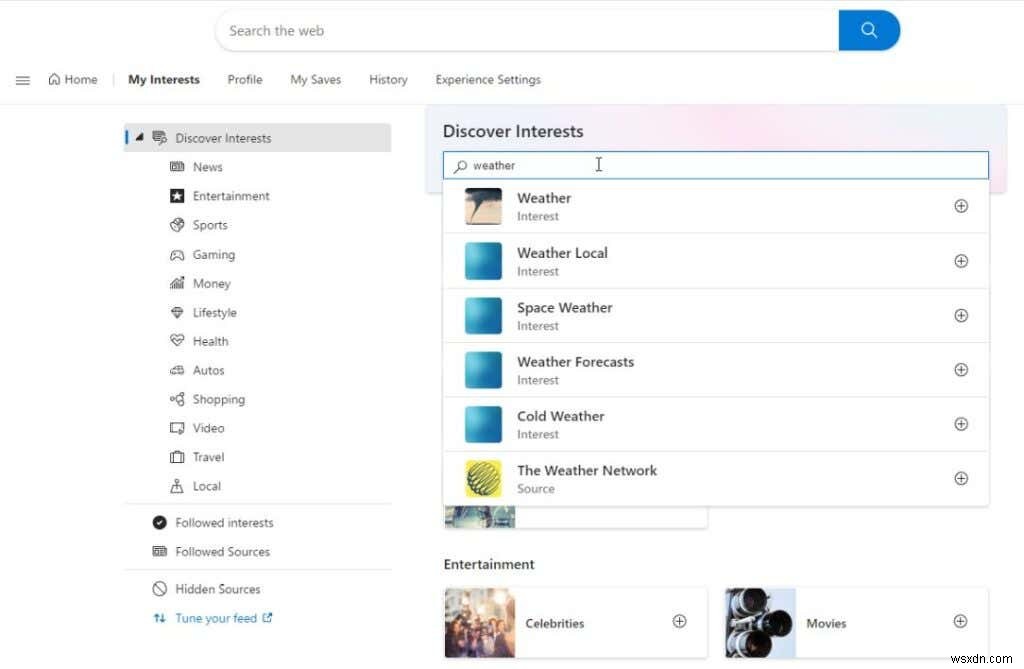Click the Local map pin icon
This screenshot has width=1024, height=669.
coord(177,485)
